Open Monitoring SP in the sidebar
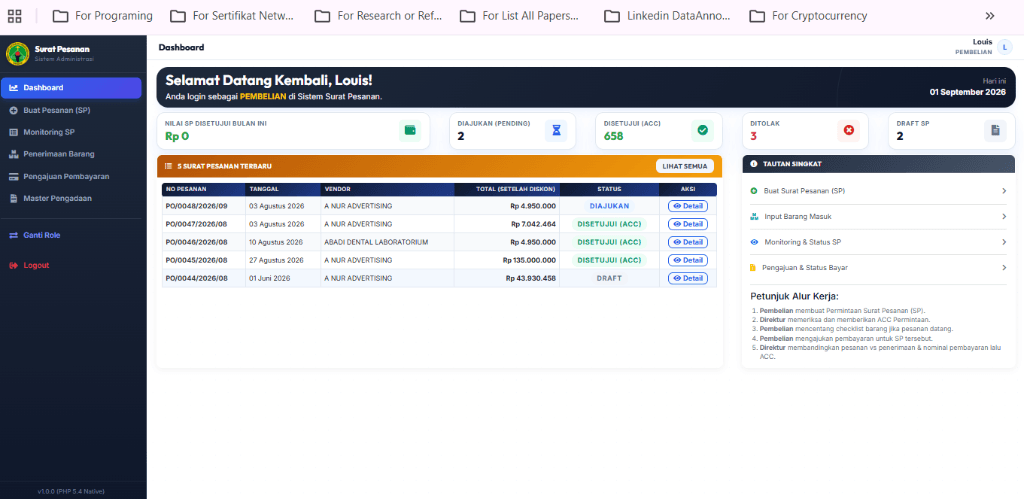 pyautogui.click(x=73, y=133)
